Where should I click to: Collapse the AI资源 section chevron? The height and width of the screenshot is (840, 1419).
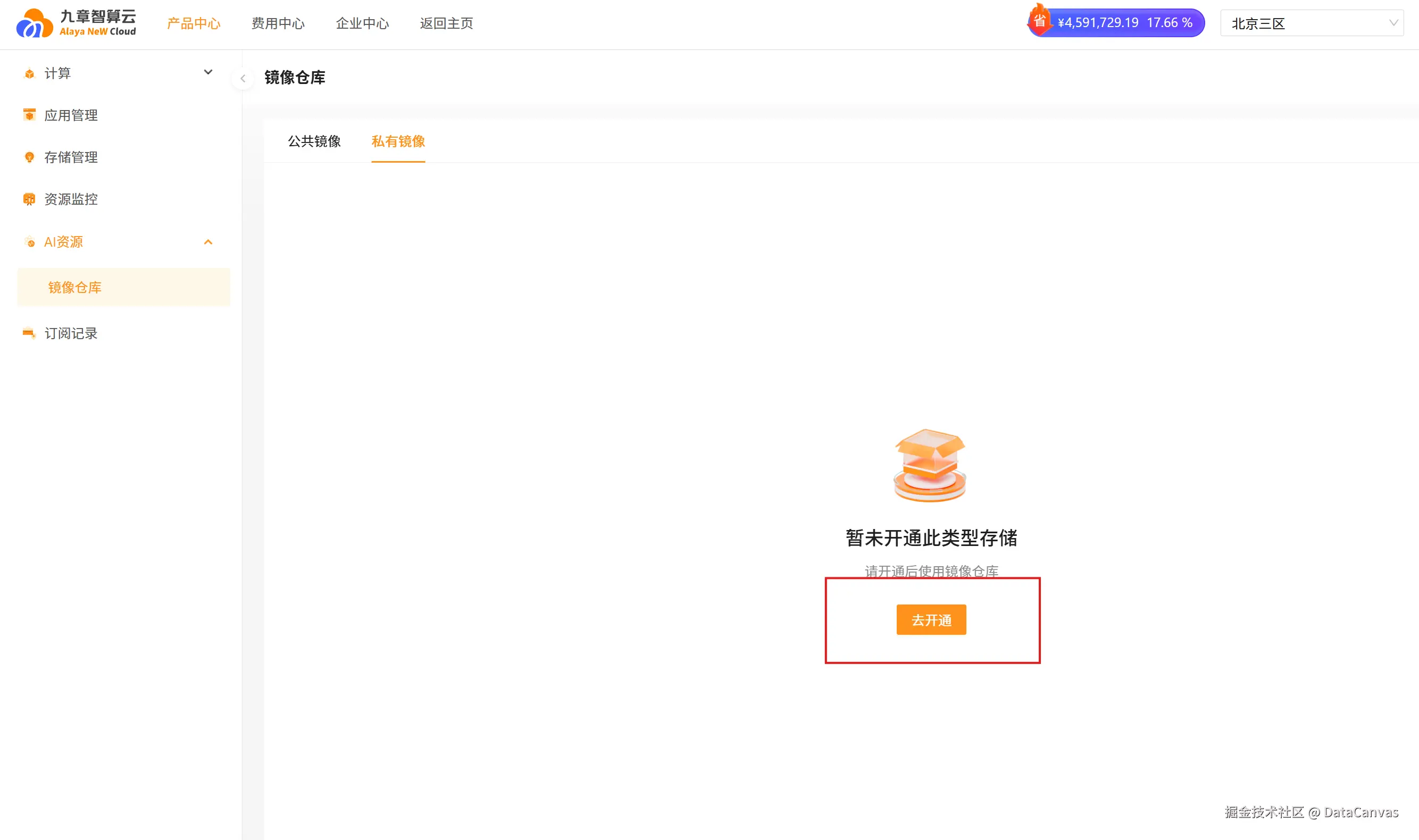[x=208, y=242]
